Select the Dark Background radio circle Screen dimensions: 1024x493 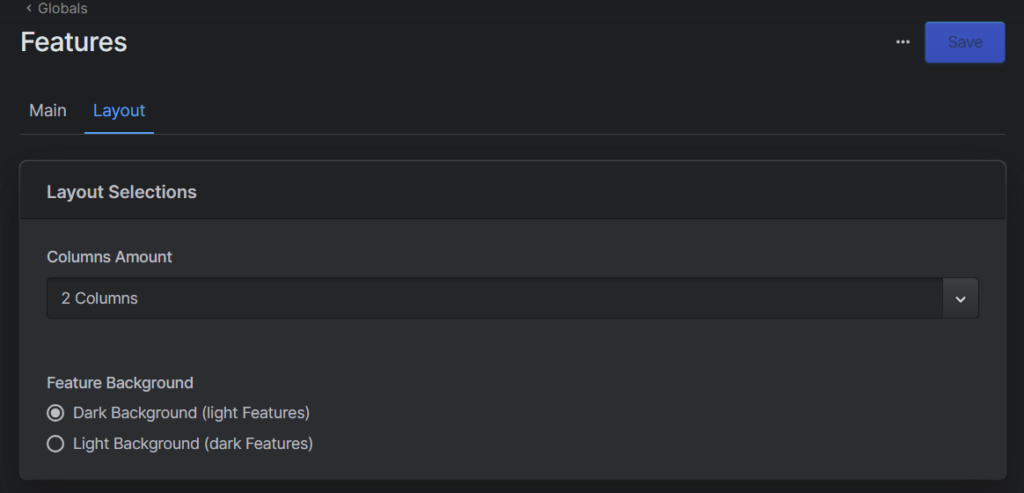coord(56,413)
